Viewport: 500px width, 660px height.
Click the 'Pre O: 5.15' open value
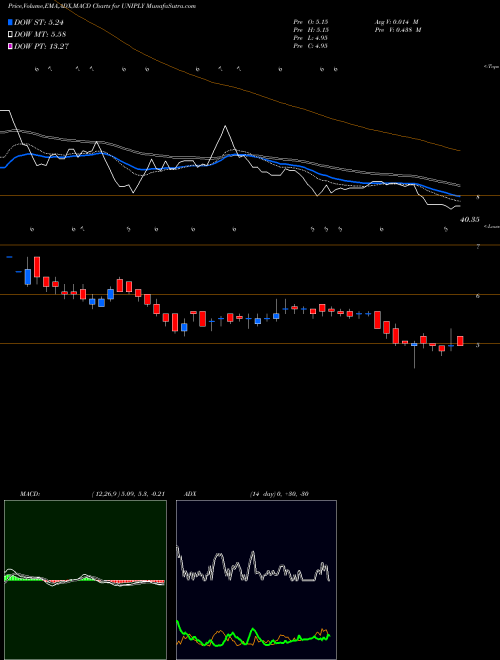coord(311,22)
